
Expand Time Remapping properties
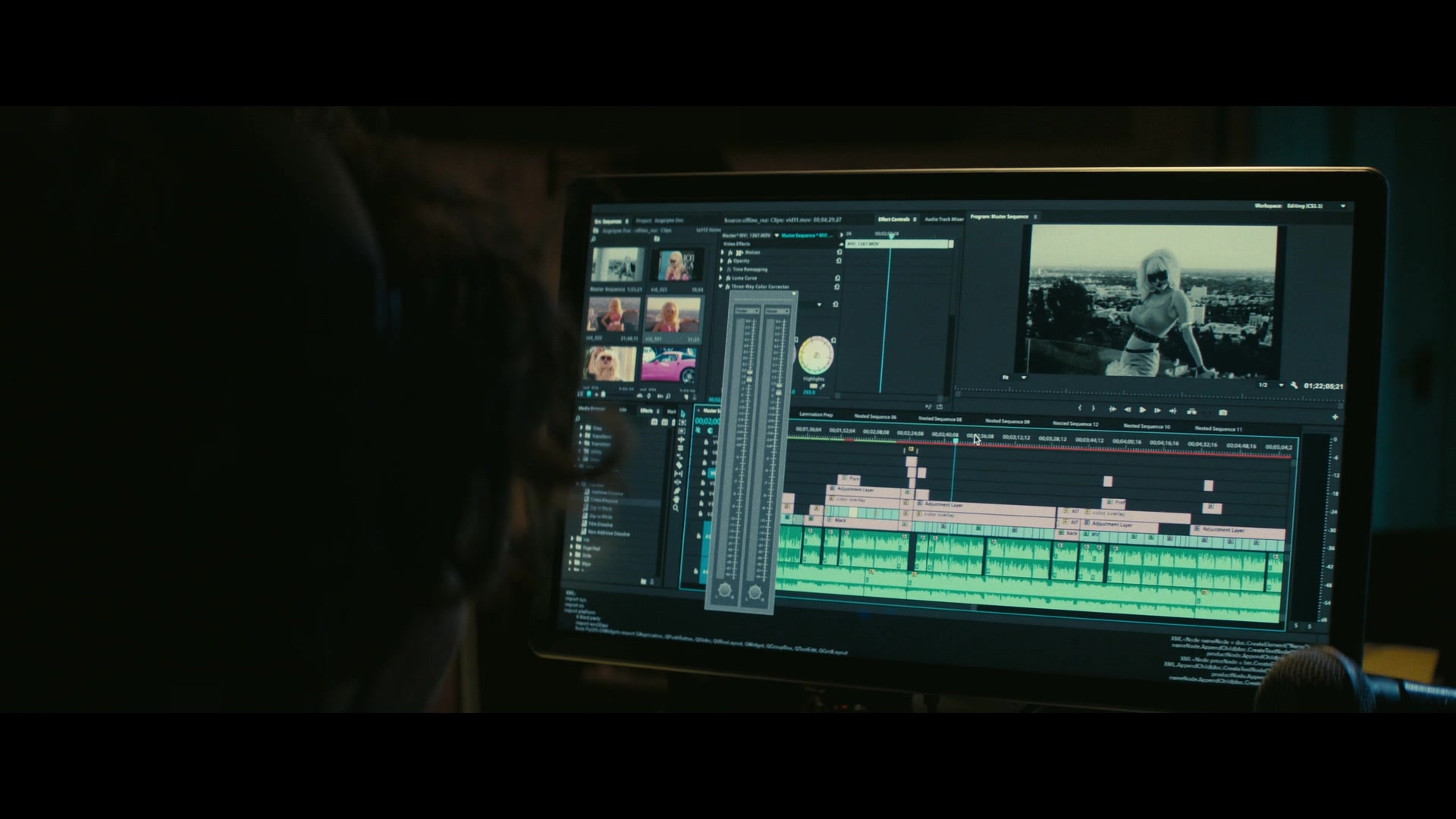pyautogui.click(x=720, y=269)
